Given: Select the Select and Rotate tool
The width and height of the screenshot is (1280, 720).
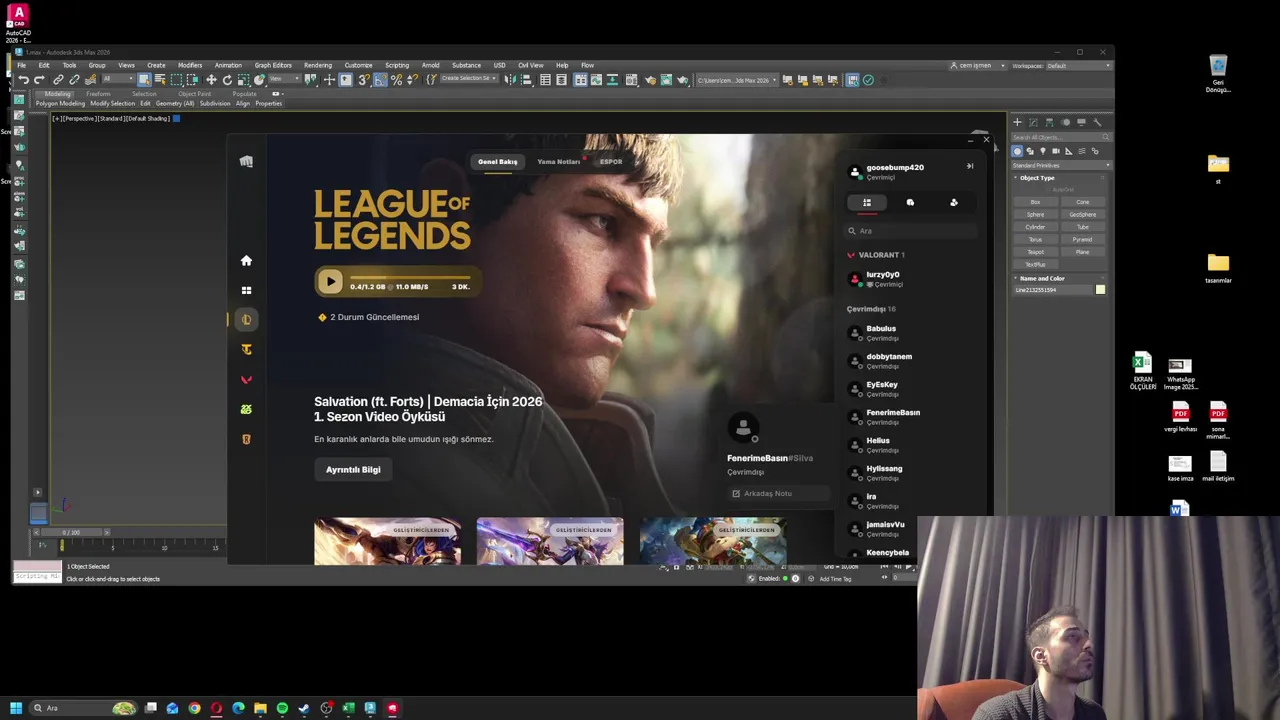Looking at the screenshot, I should (227, 79).
